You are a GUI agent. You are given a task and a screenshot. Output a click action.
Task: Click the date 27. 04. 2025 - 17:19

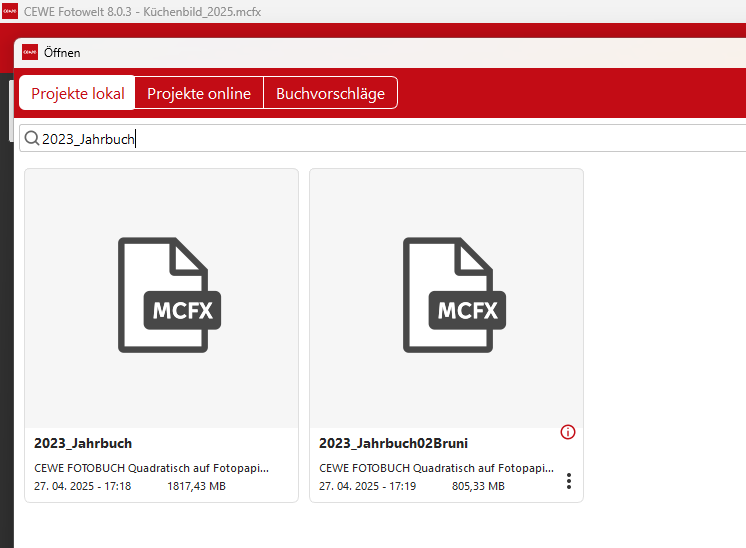point(367,486)
